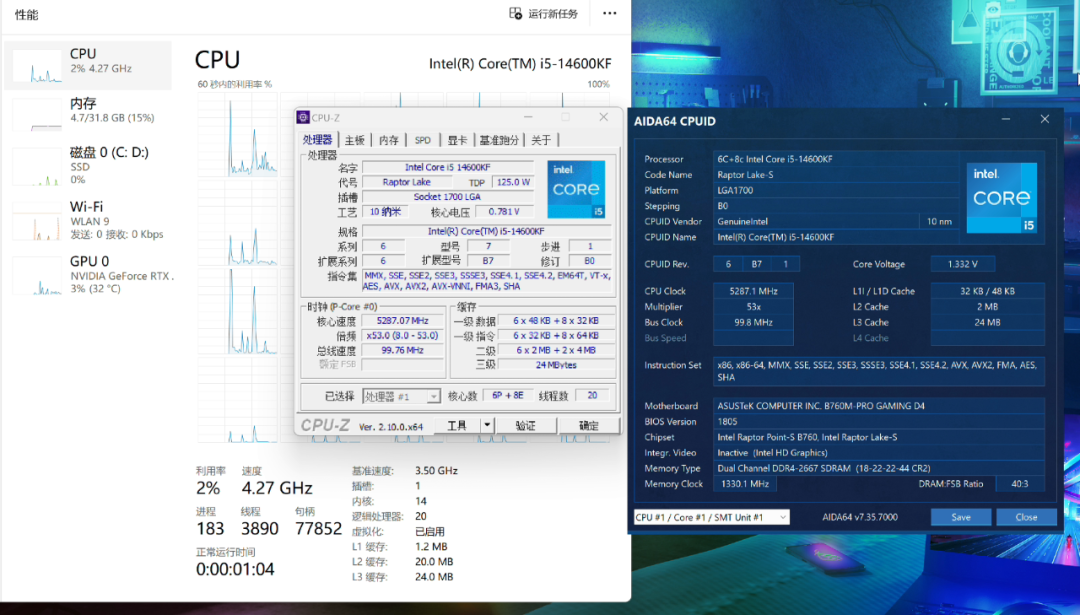Viewport: 1080px width, 615px height.
Task: Click the 三级 cache value 24 MBytes in CPU-Z
Action: click(x=557, y=365)
